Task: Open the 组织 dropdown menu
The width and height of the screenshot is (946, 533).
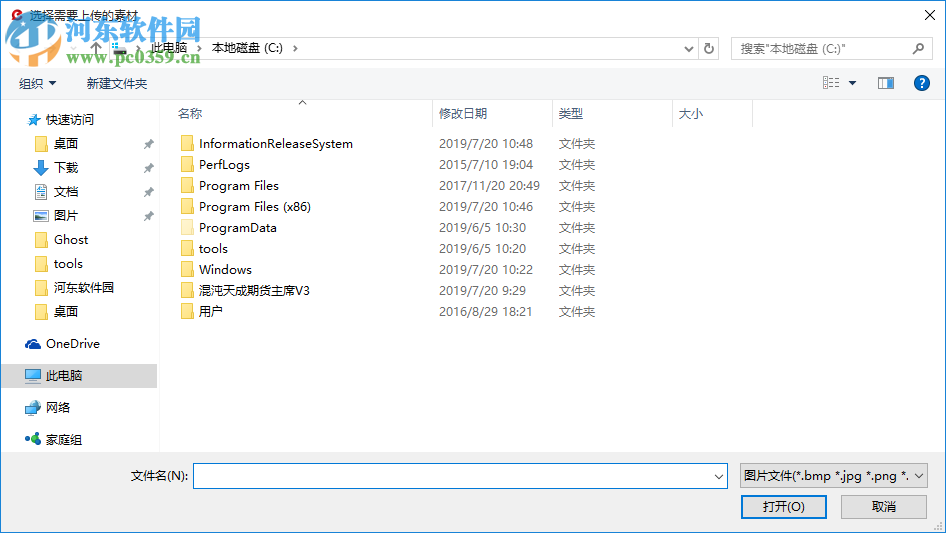Action: (37, 83)
